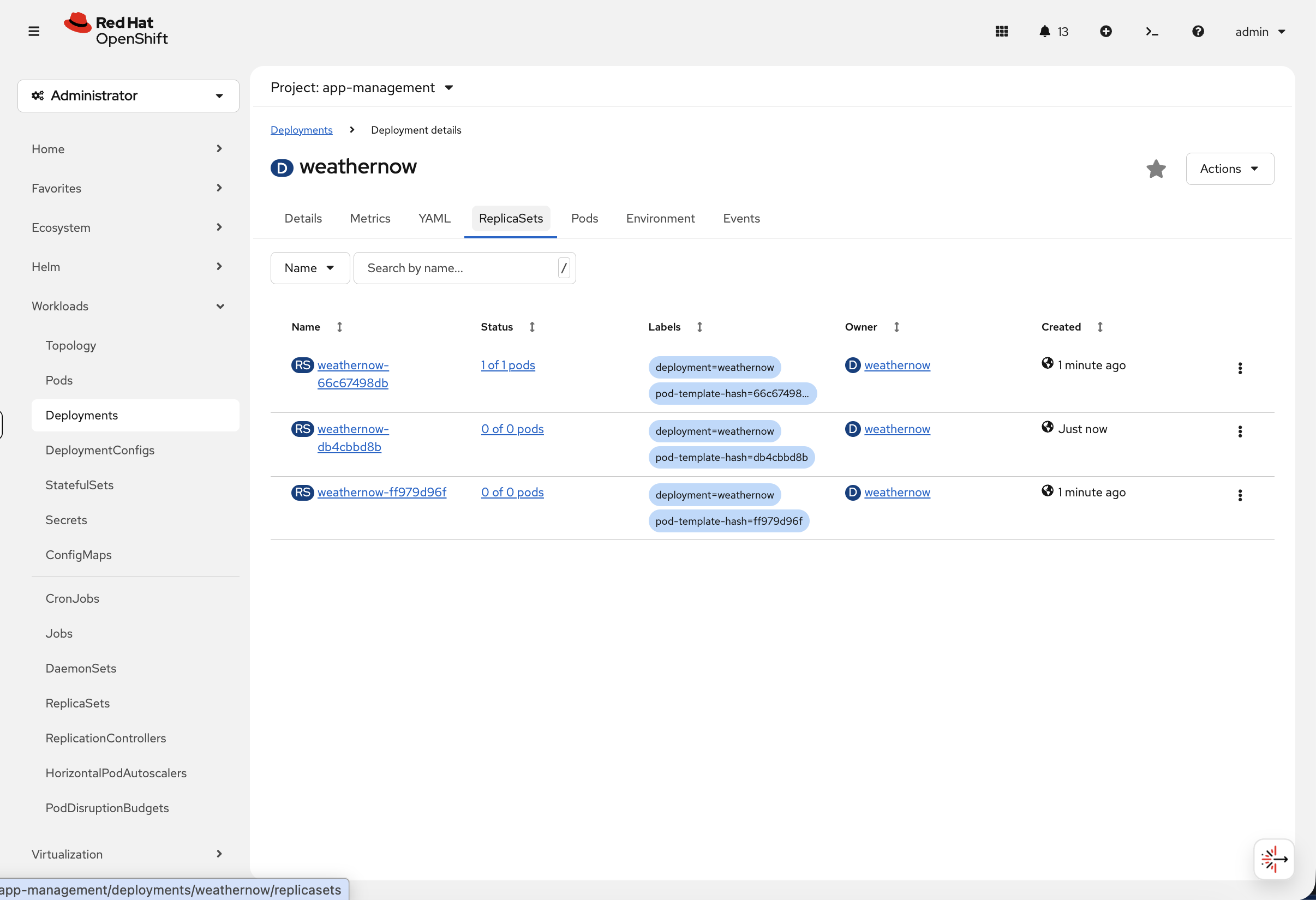Open the Project: app-management dropdown
Screen dimensions: 1316x900
(362, 87)
